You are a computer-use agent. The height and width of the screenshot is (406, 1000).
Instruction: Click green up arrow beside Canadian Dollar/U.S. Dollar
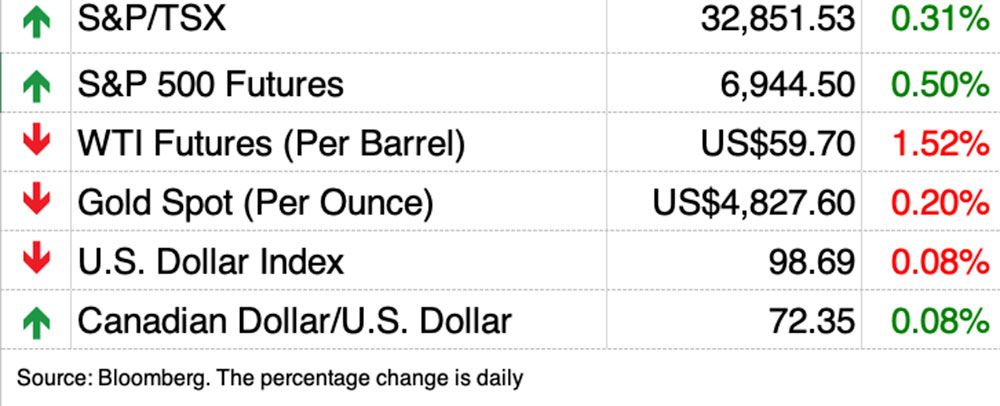point(36,322)
